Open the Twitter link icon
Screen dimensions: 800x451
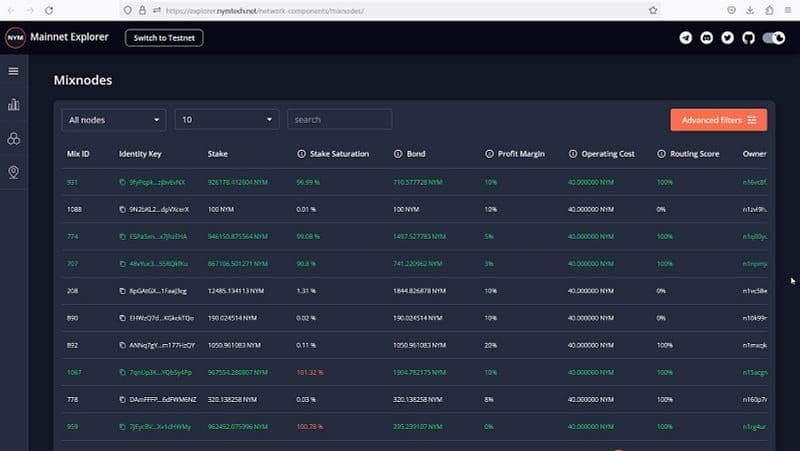tap(727, 38)
